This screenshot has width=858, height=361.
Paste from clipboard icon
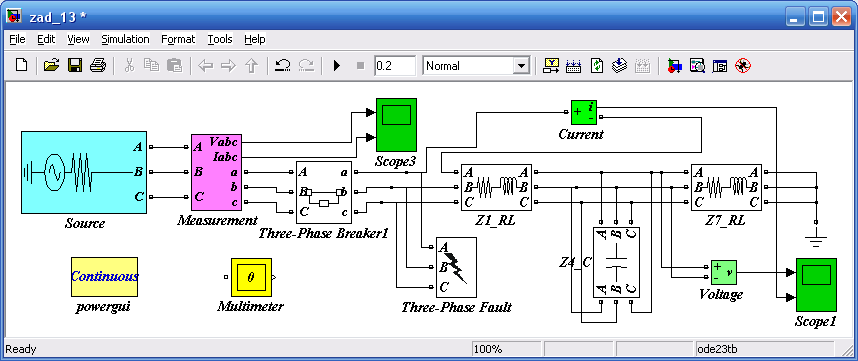point(175,66)
